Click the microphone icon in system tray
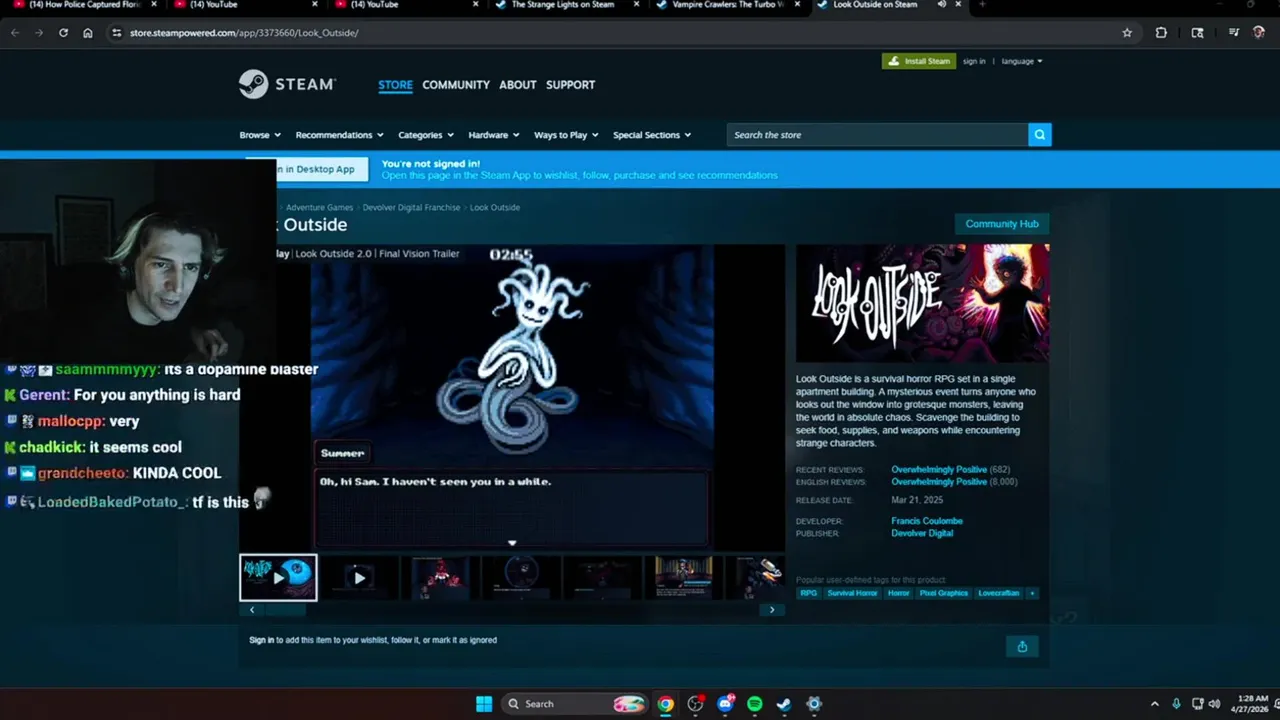1280x720 pixels. 1176,704
